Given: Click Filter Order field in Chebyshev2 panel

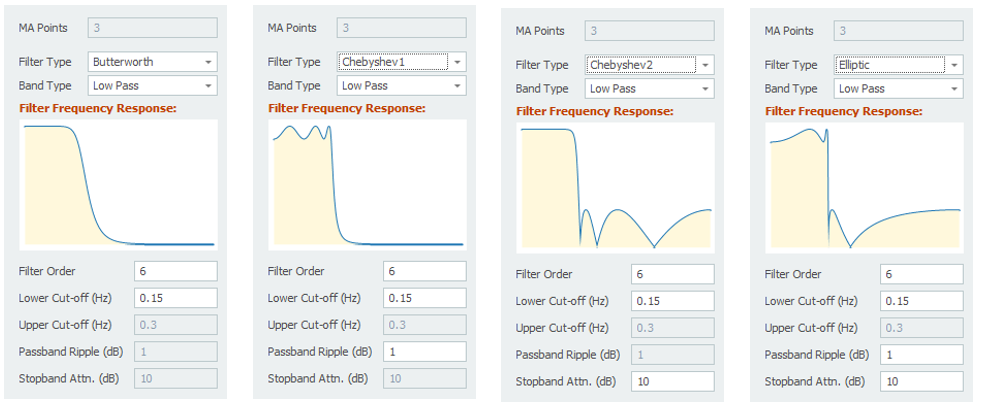Looking at the screenshot, I should (672, 274).
